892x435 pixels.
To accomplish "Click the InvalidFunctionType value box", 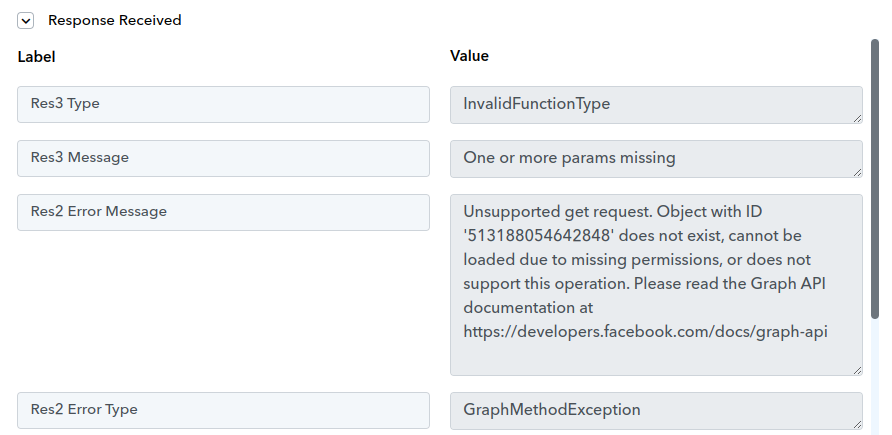I will click(656, 105).
